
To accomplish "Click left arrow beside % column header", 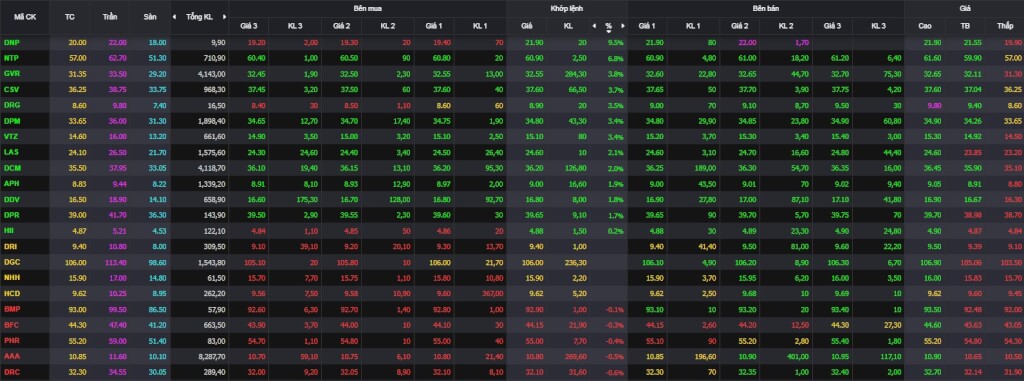I will click(594, 26).
